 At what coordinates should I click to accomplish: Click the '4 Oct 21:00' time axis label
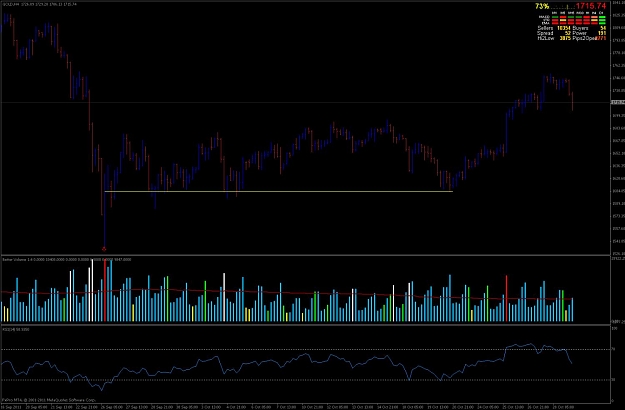point(236,407)
